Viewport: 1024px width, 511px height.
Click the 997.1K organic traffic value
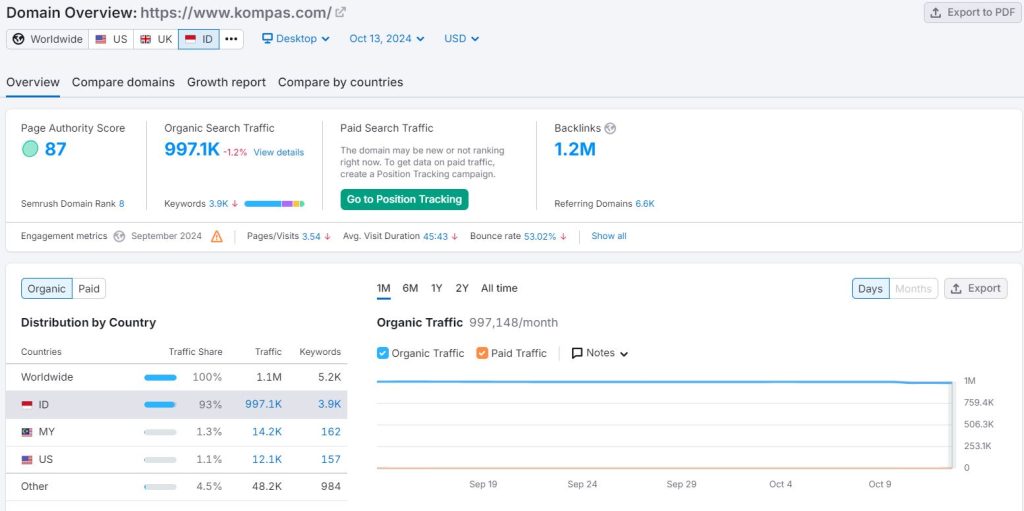[x=192, y=149]
